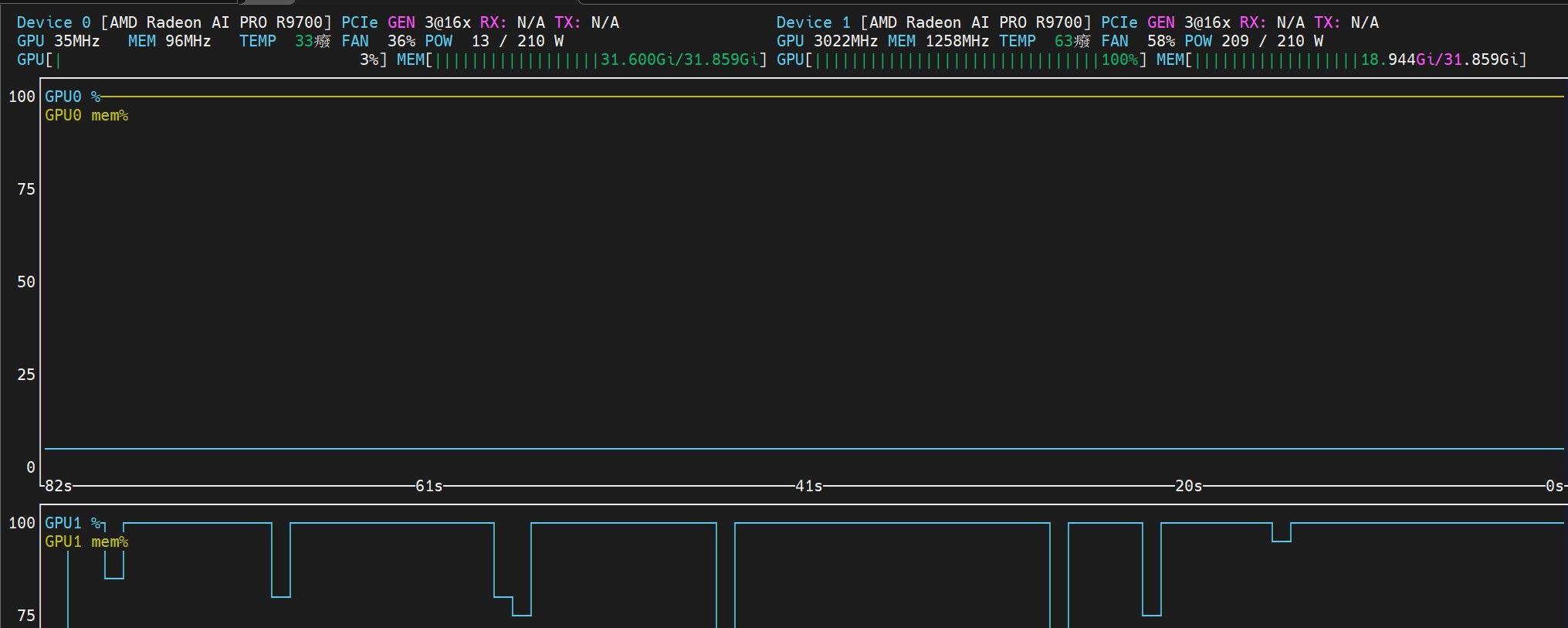Viewport: 1568px width, 628px height.
Task: Click the "GEN 3@16x" PCIe value for Device 1
Action: [1189, 22]
